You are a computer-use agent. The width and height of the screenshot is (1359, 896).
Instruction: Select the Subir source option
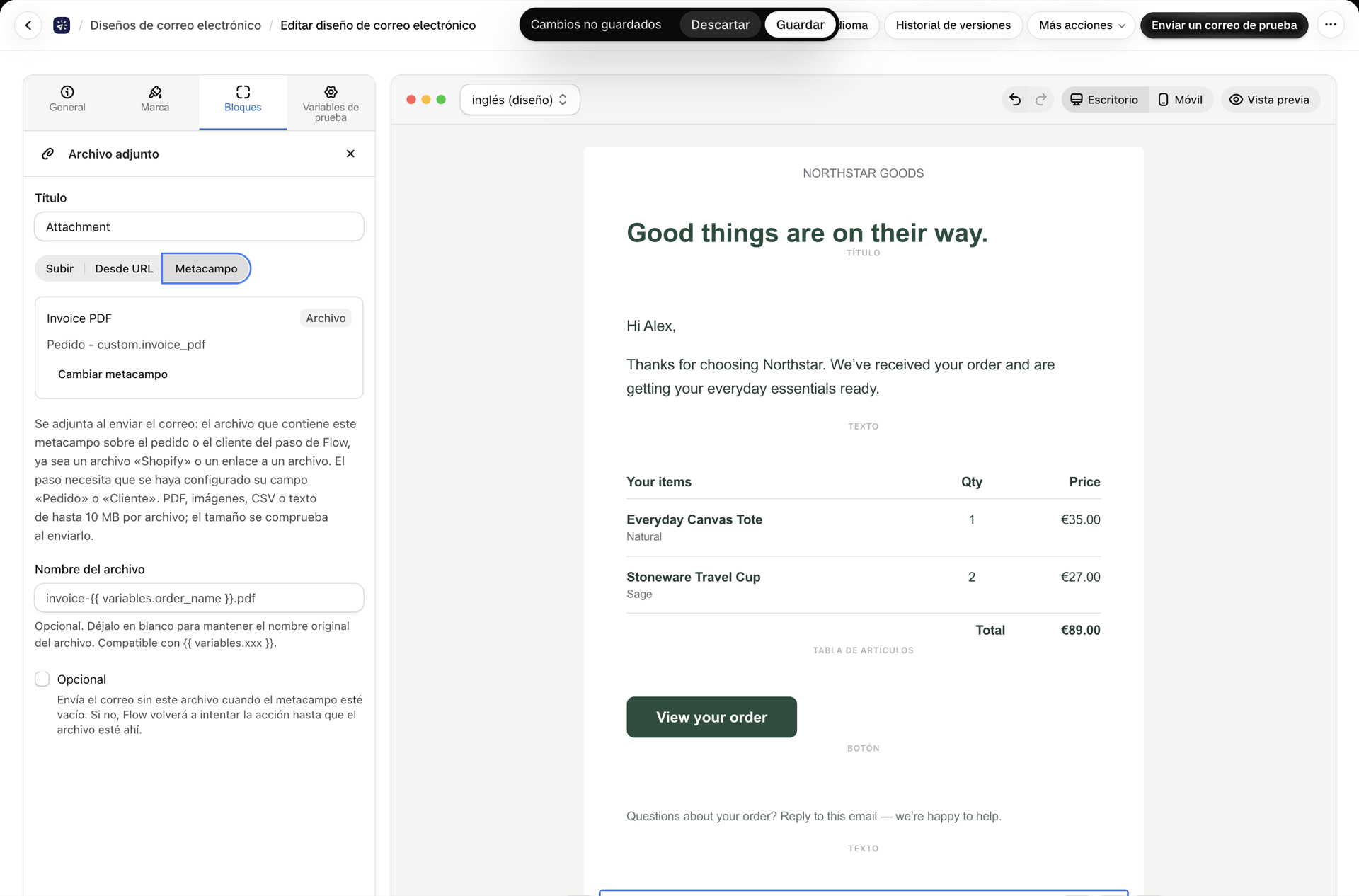click(59, 269)
